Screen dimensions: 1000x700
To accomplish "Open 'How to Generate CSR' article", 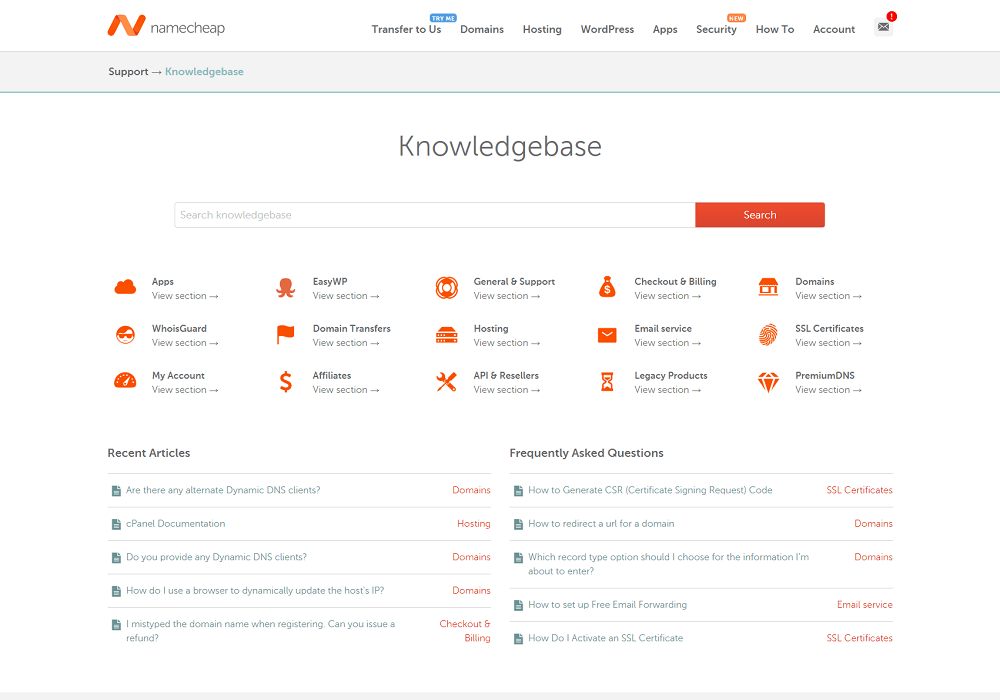I will pos(650,490).
